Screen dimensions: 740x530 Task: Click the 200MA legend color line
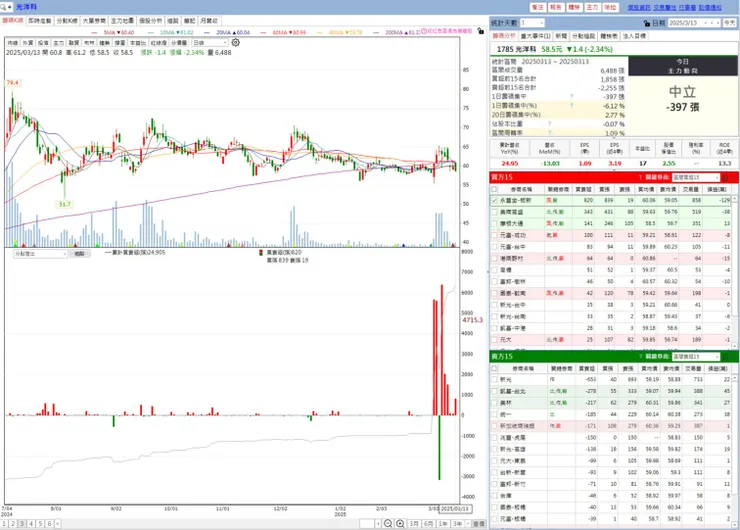[x=376, y=33]
